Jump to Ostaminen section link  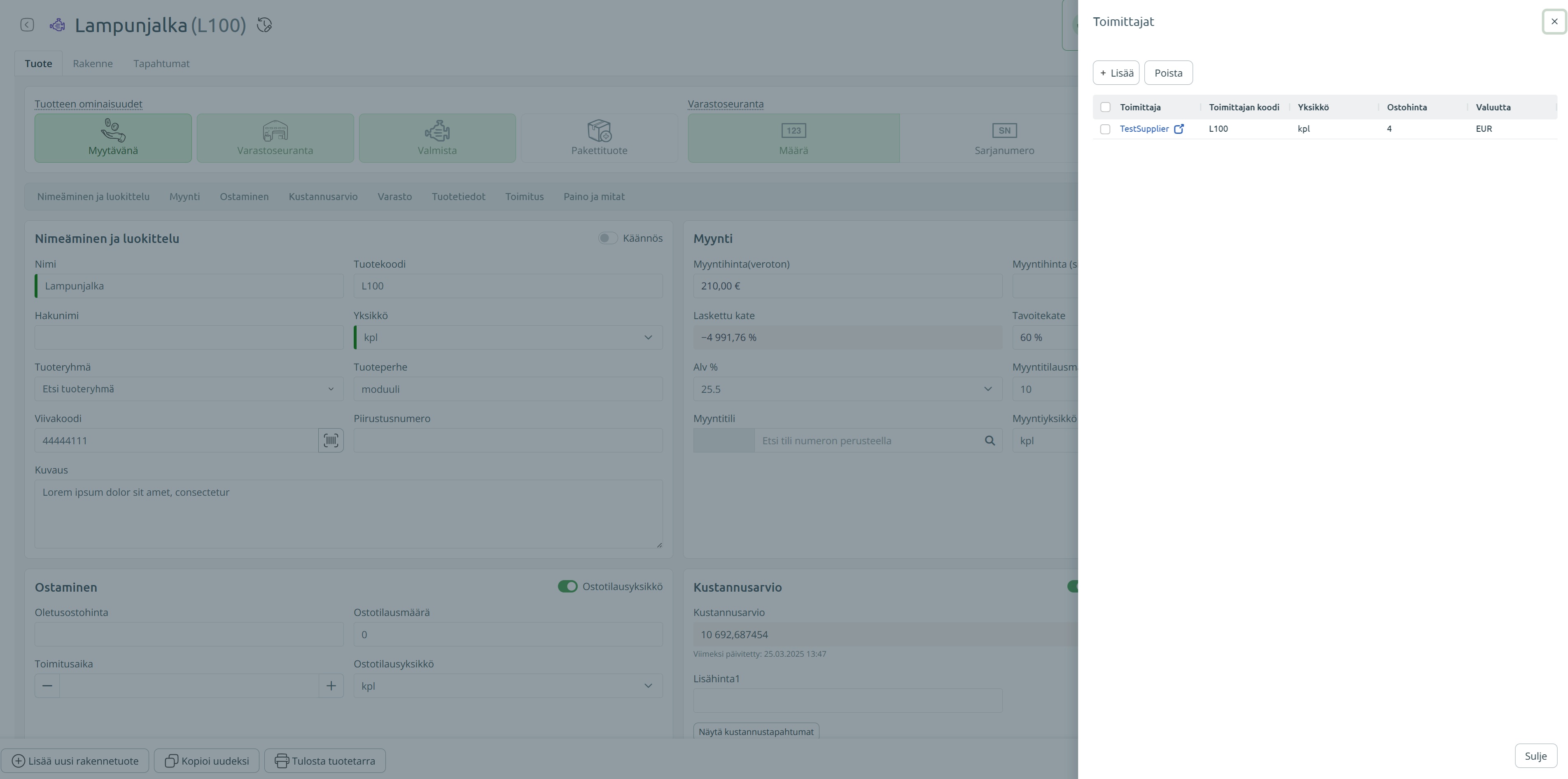(244, 196)
